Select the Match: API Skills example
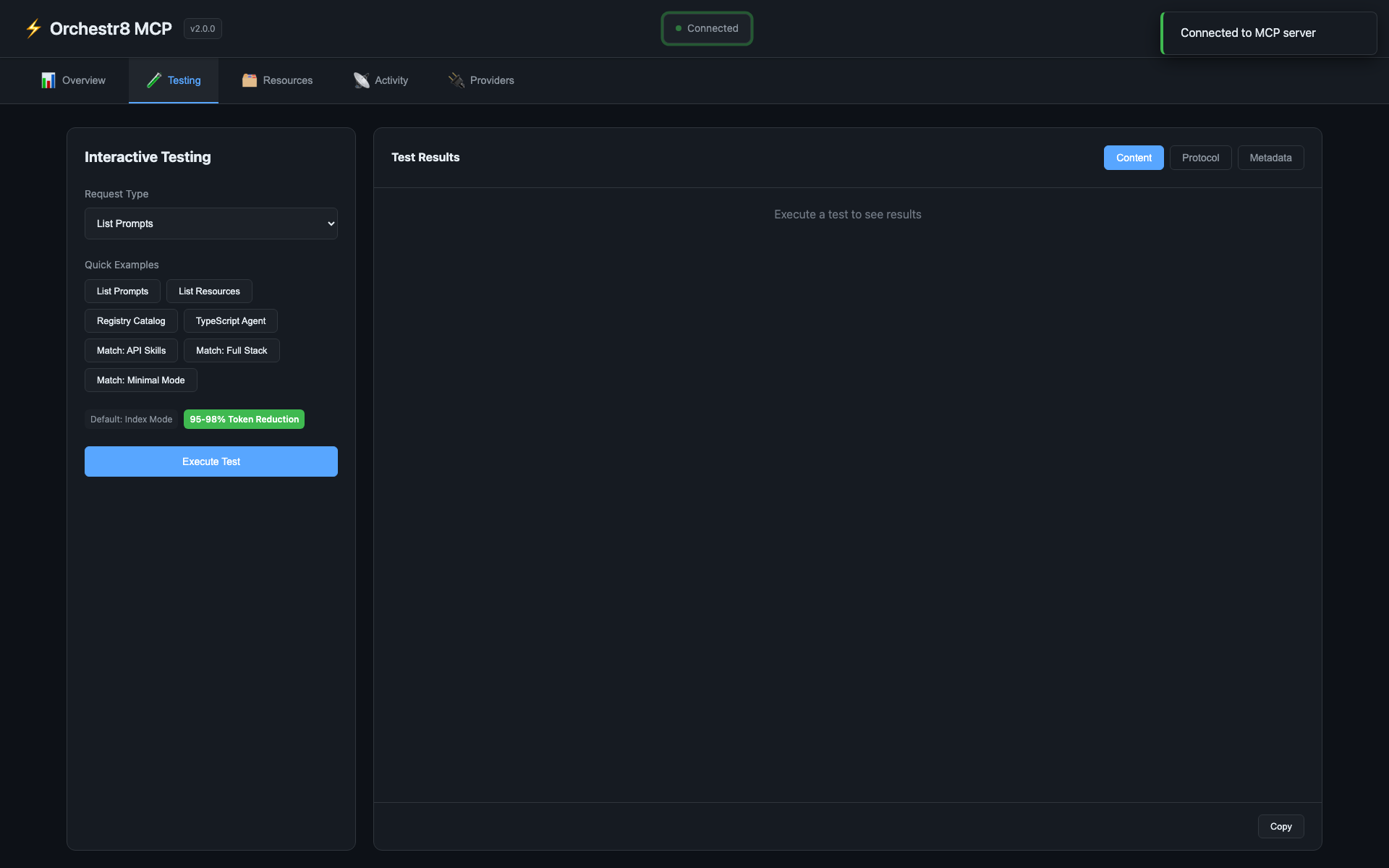Screen dimensions: 1389x868 click(131, 351)
